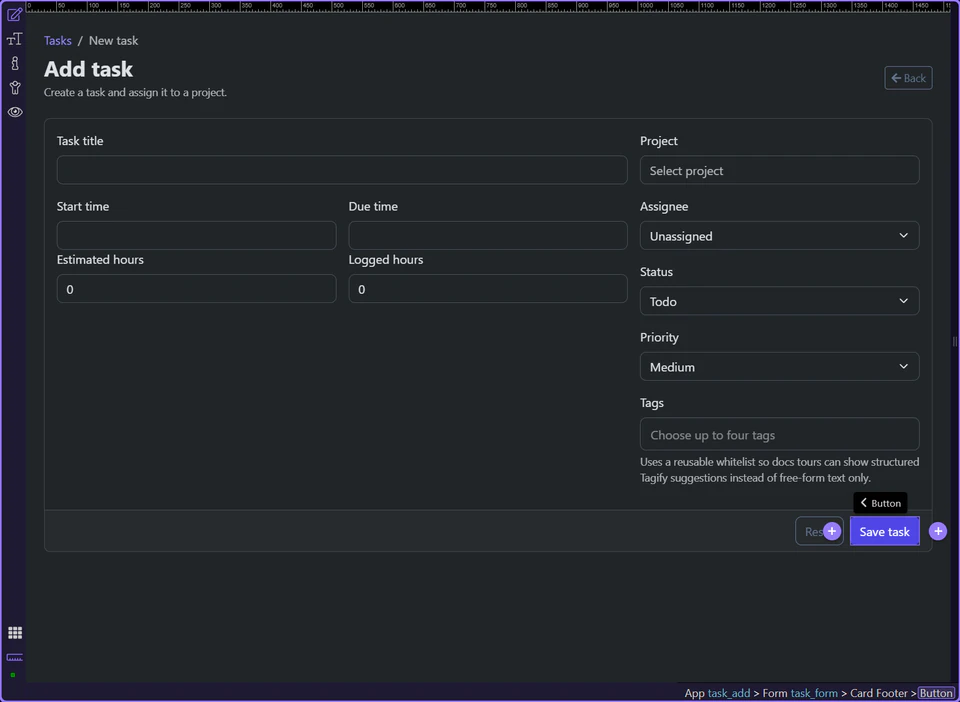
Task: Open the Assignee dropdown showing Unassigned
Action: pyautogui.click(x=779, y=235)
